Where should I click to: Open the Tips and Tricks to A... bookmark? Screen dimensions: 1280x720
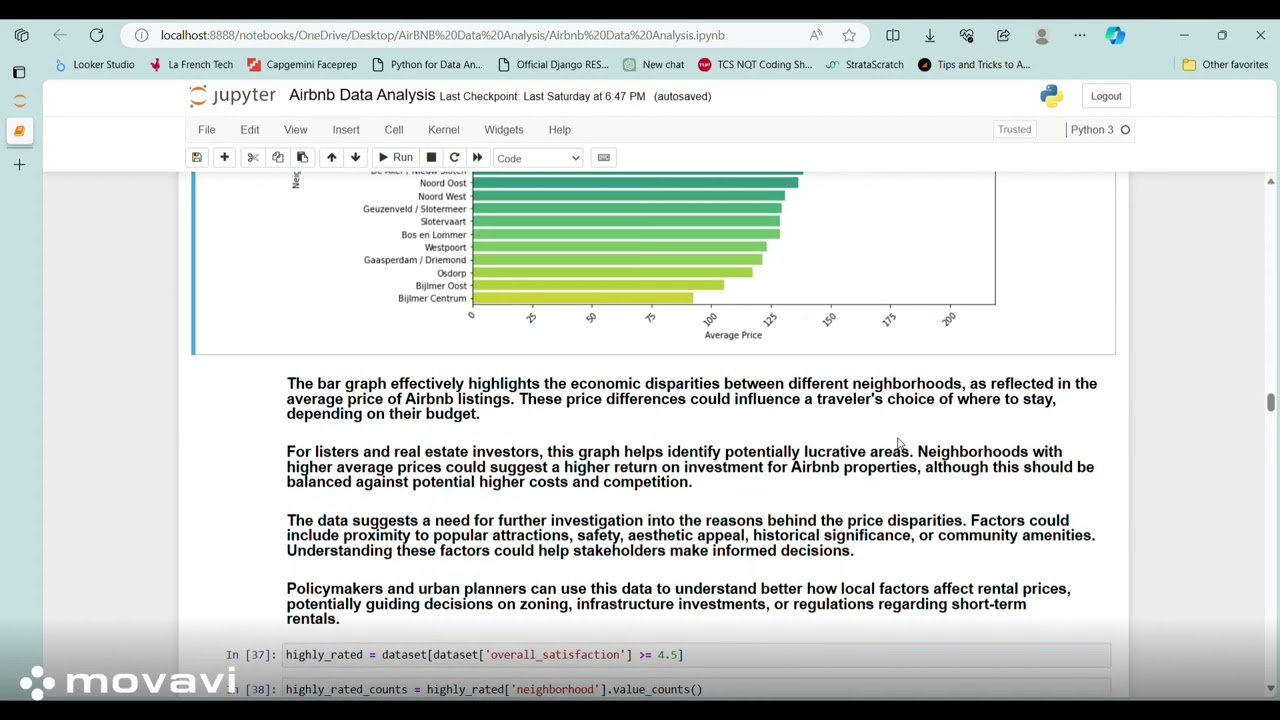(x=974, y=65)
